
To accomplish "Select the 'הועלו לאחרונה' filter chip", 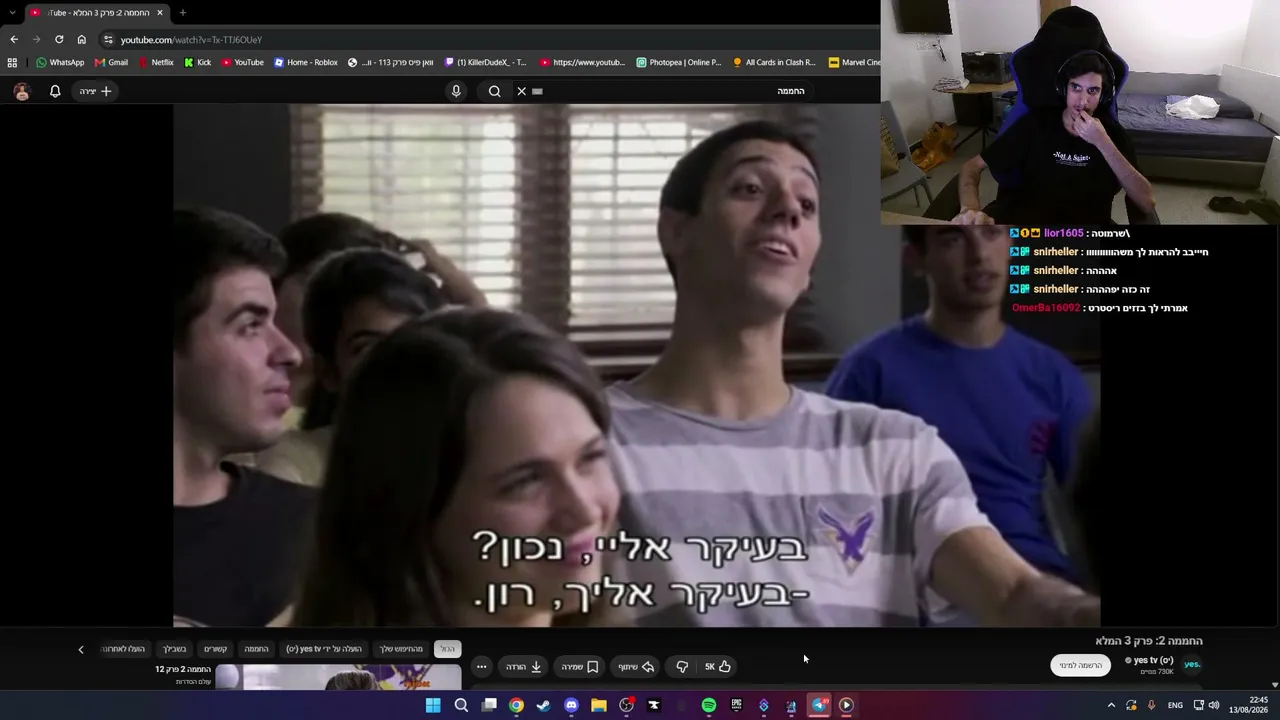I will coord(124,649).
